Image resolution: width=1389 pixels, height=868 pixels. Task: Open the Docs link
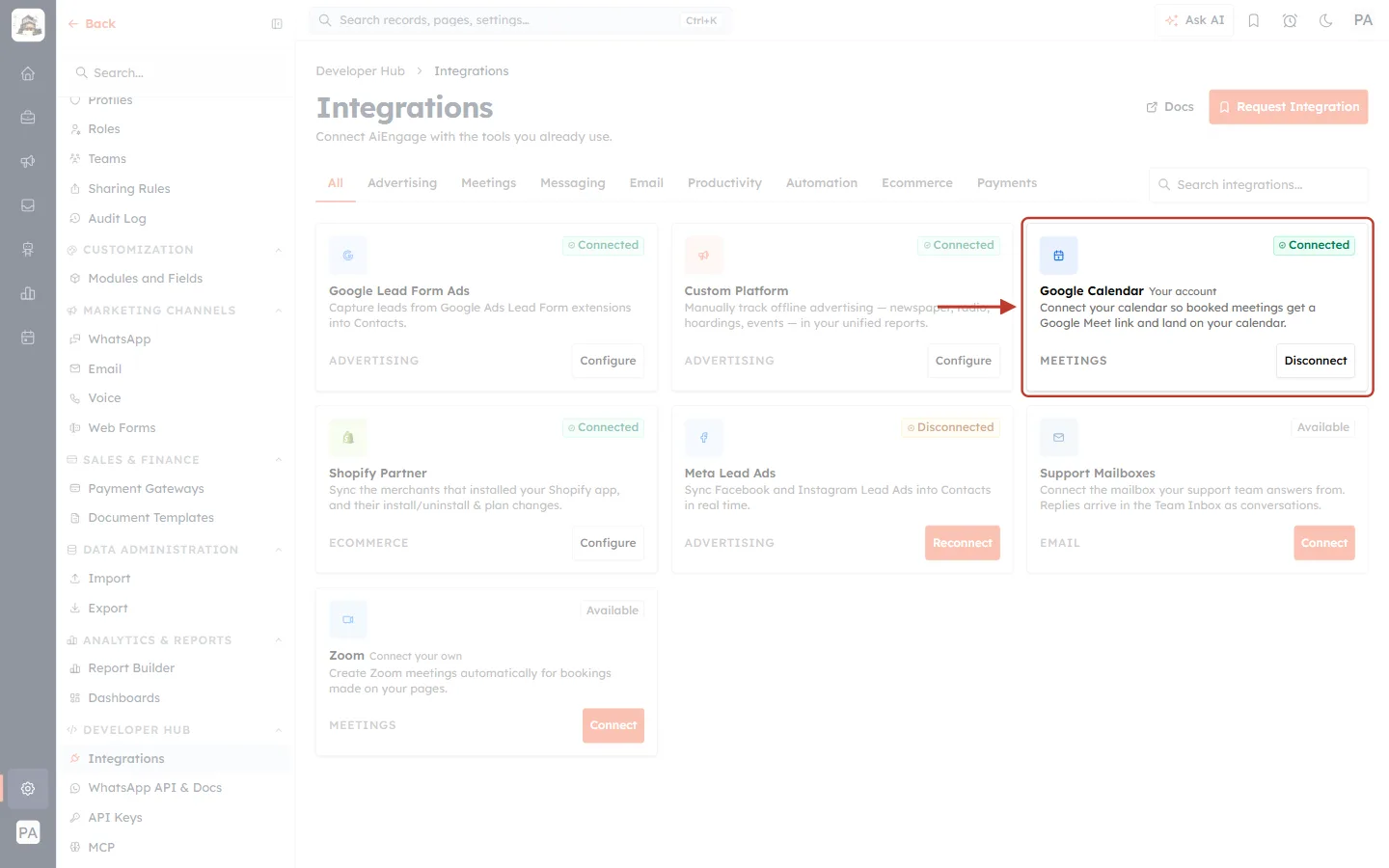coord(1170,107)
